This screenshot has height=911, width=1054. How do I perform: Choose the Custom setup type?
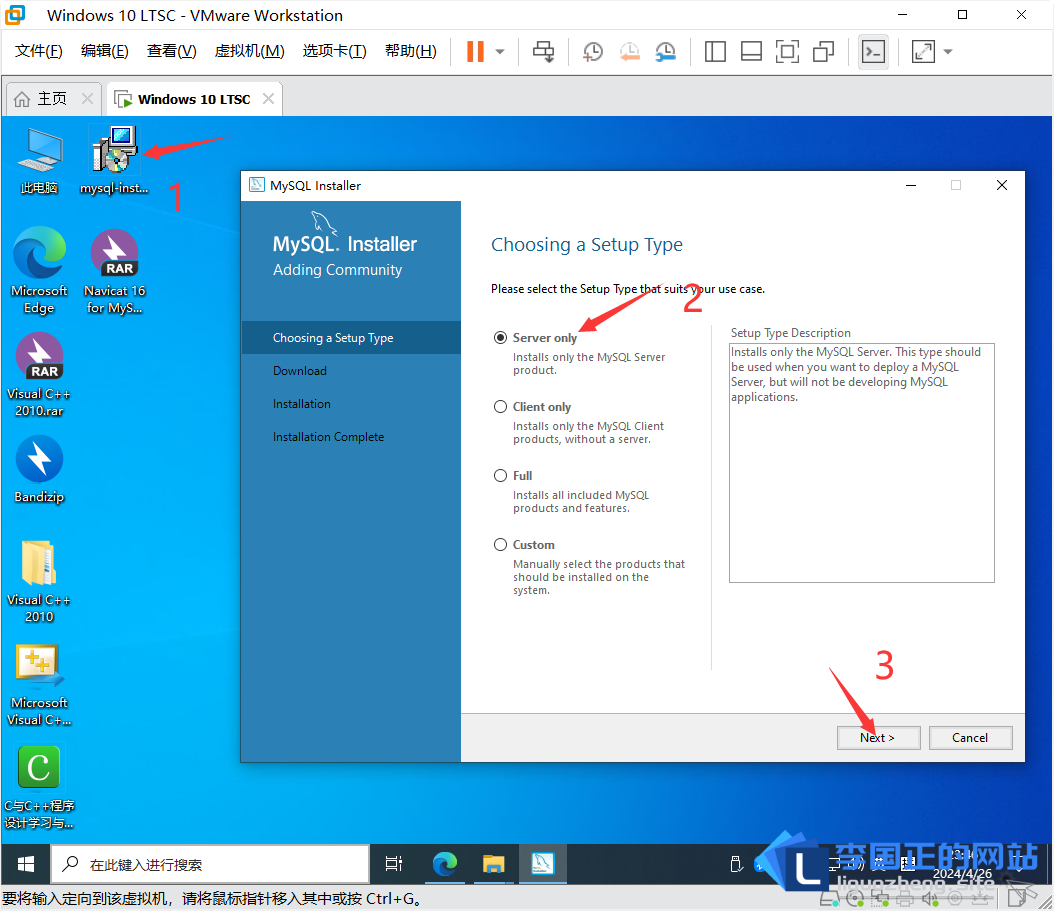click(x=500, y=545)
